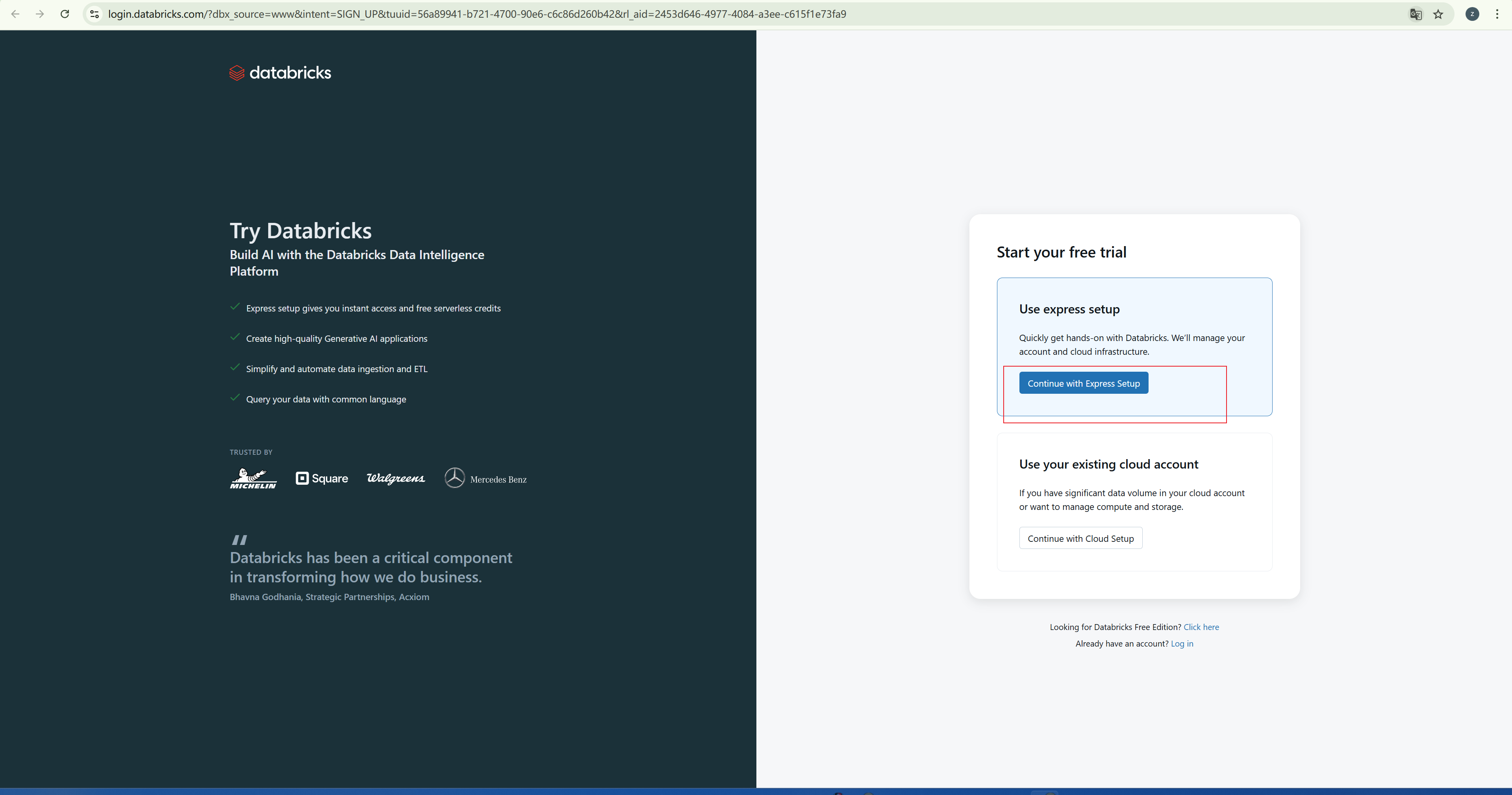This screenshot has height=795, width=1512.
Task: Follow the Log in link
Action: 1182,643
